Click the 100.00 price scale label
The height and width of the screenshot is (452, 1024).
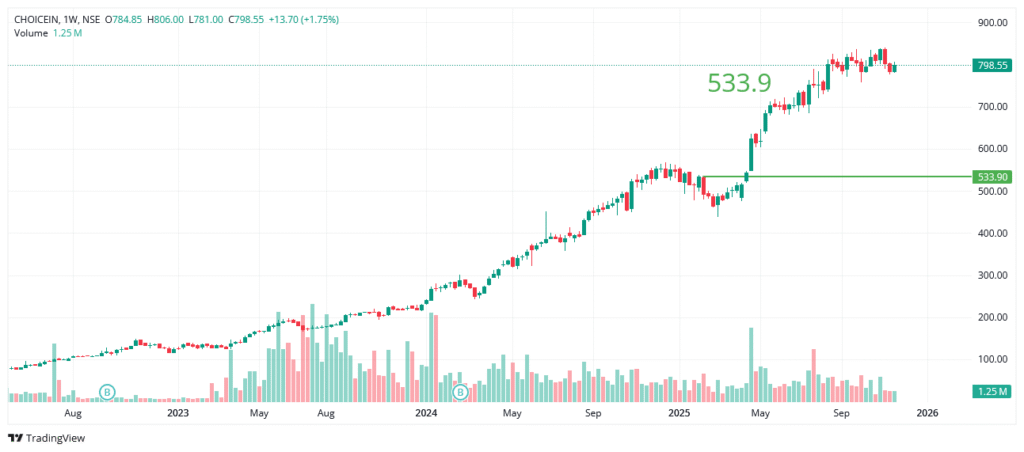(994, 359)
